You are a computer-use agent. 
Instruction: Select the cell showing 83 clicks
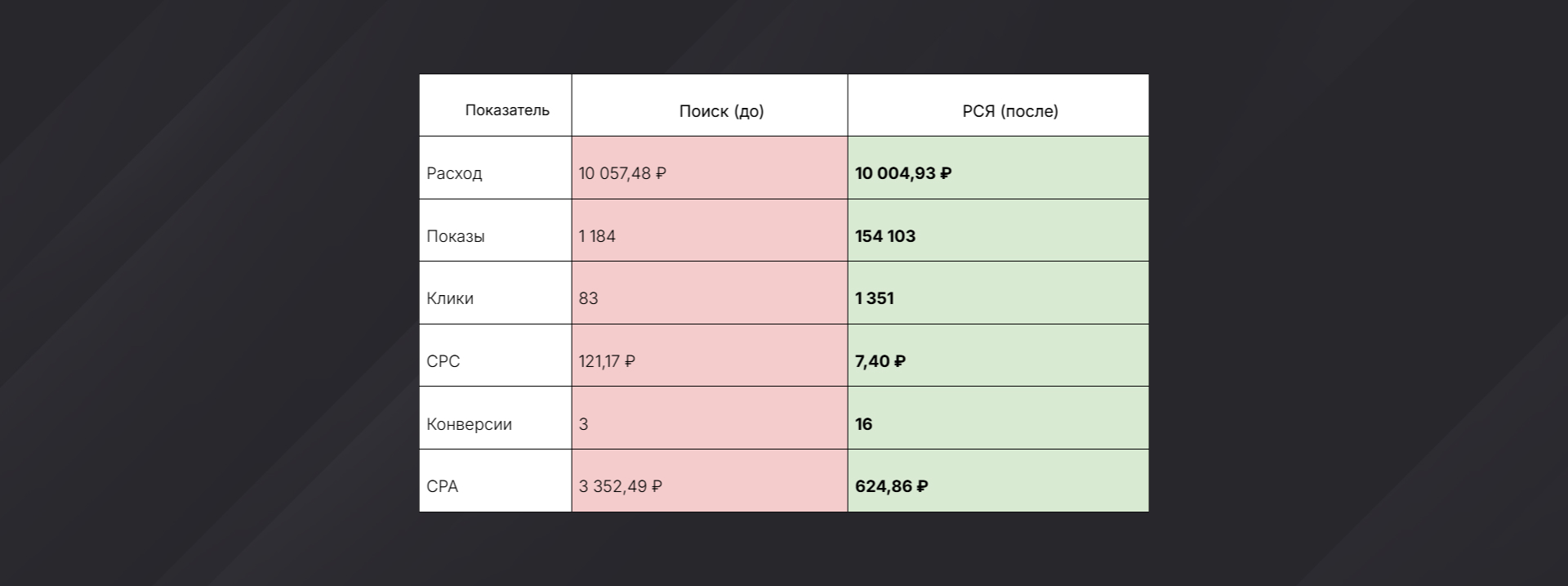click(588, 298)
